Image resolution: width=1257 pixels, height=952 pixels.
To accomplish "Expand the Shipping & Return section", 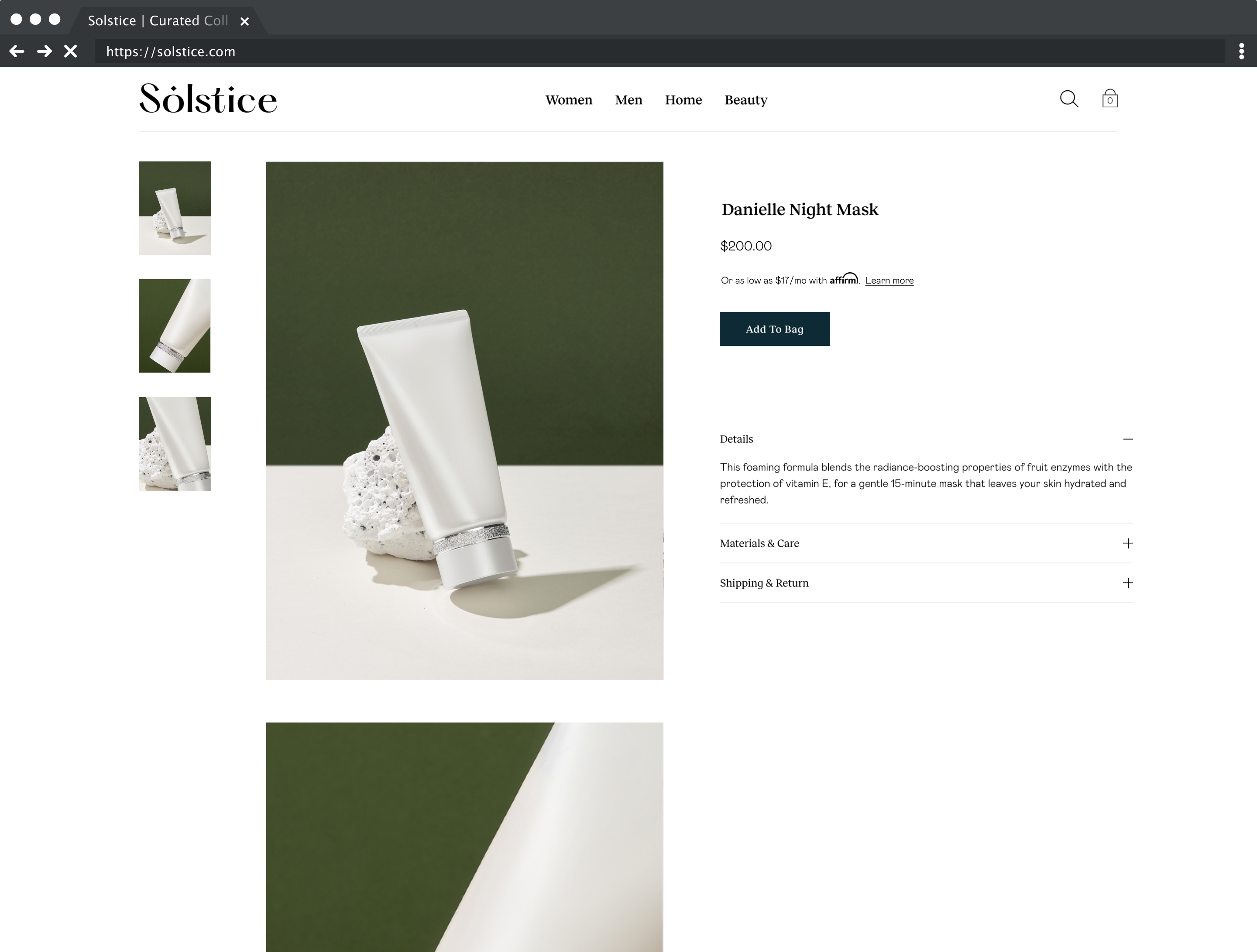I will pyautogui.click(x=926, y=583).
